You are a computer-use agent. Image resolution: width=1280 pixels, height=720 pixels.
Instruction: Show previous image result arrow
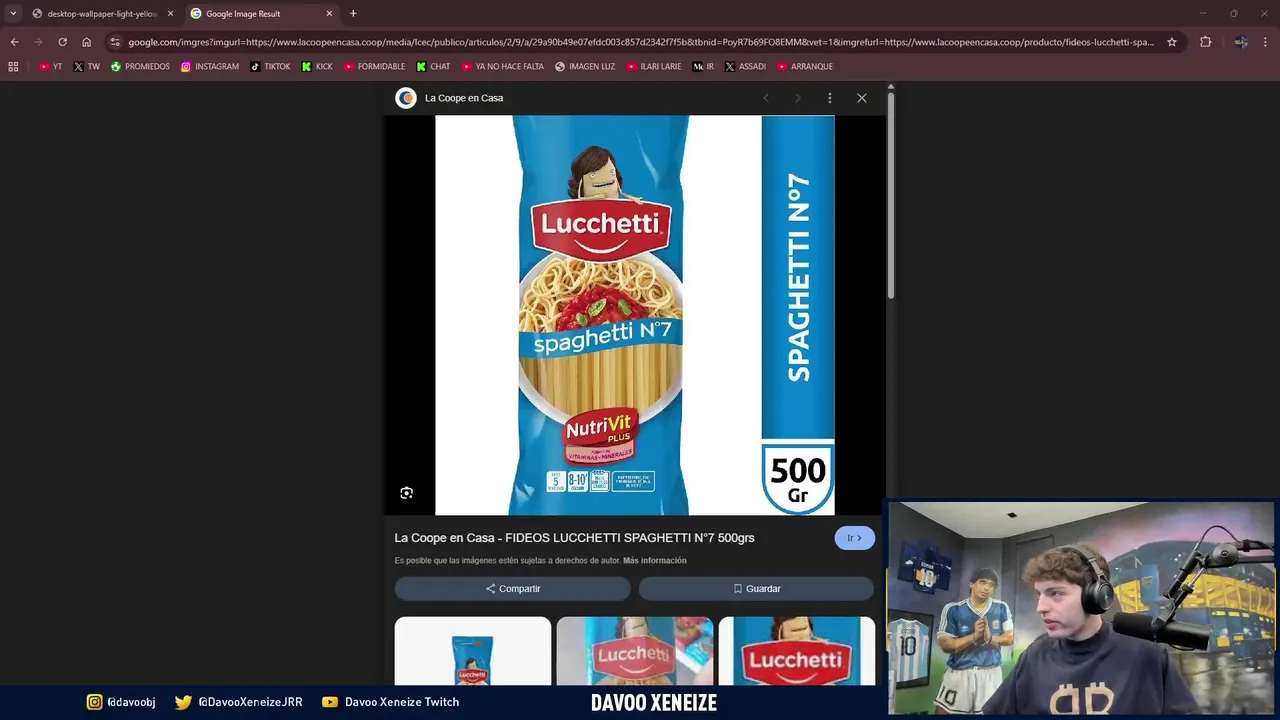click(x=766, y=98)
